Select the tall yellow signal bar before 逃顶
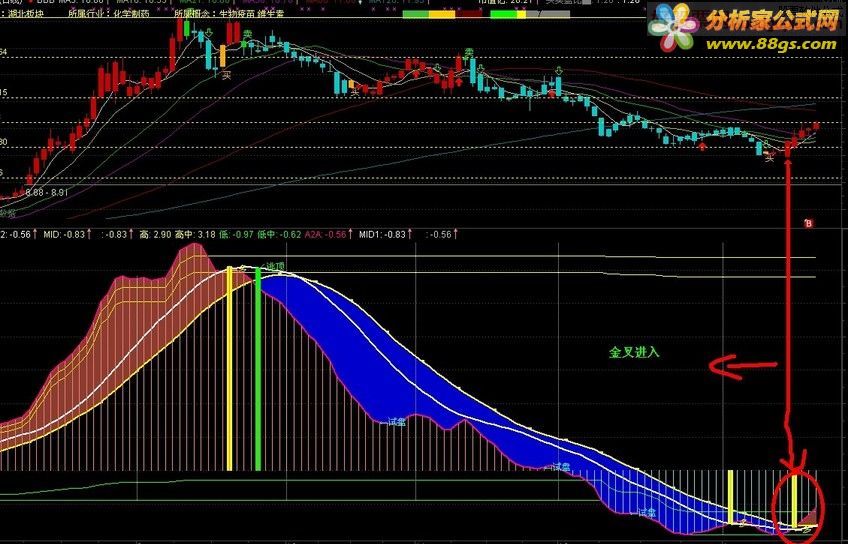 229,368
